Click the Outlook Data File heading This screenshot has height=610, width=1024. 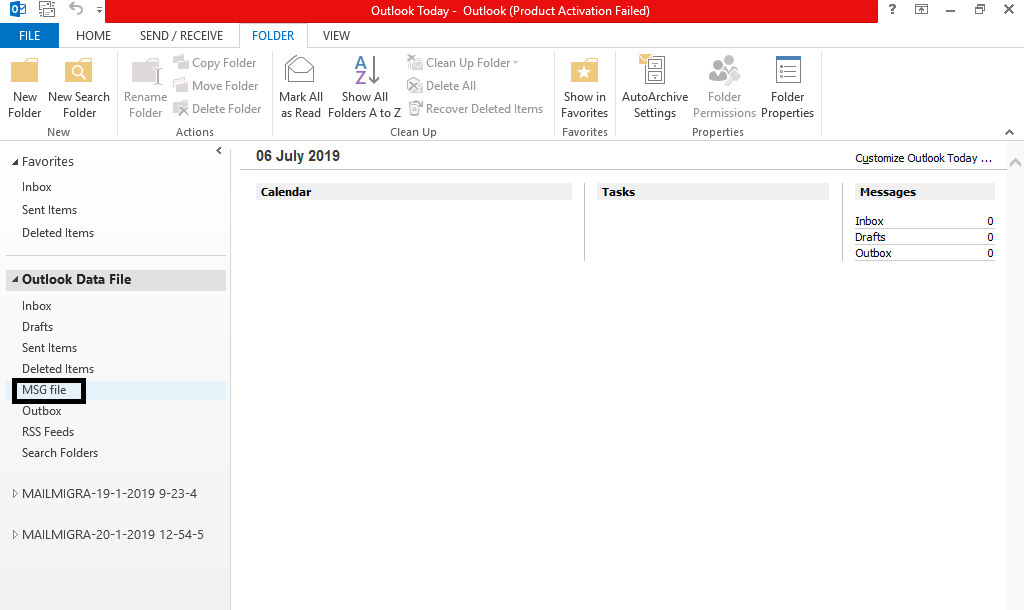pyautogui.click(x=76, y=280)
